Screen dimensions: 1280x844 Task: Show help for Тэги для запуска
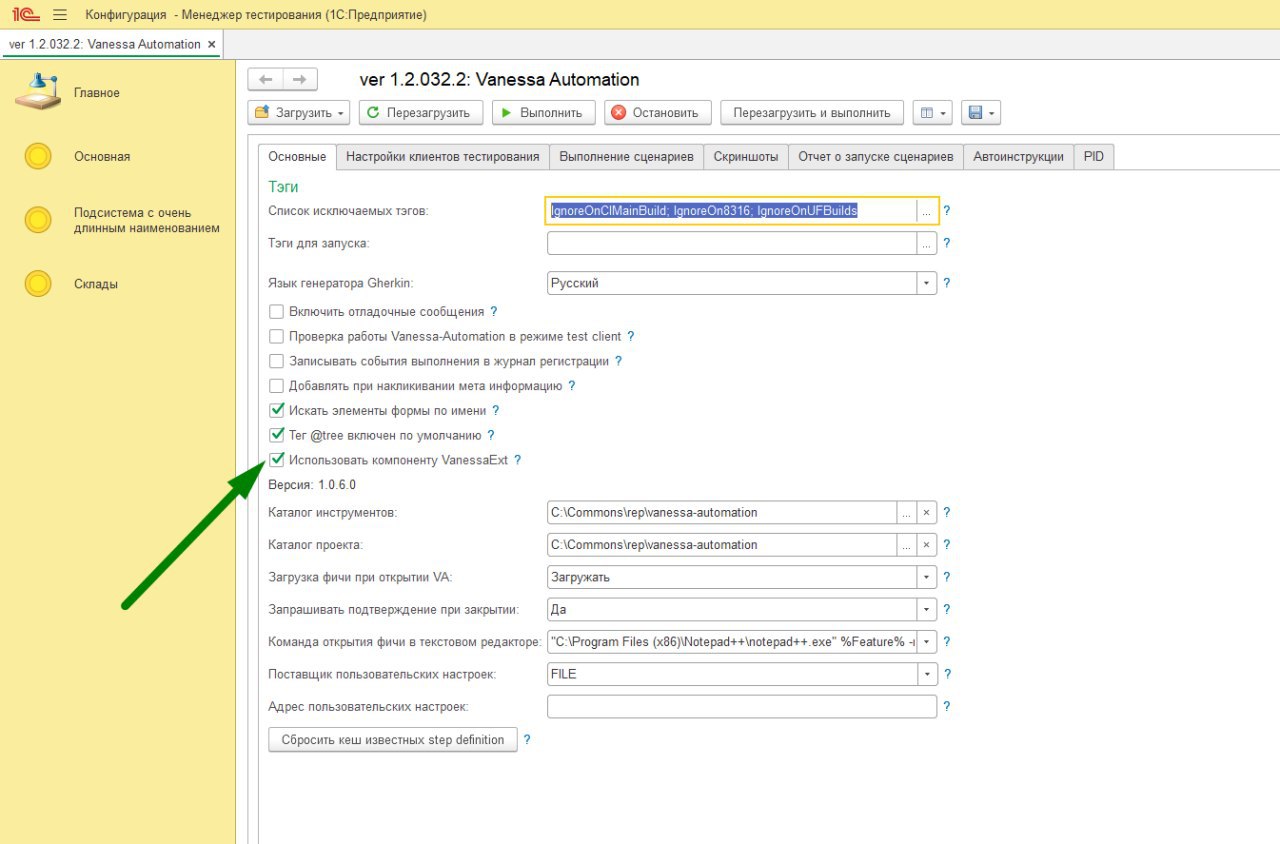pos(947,243)
